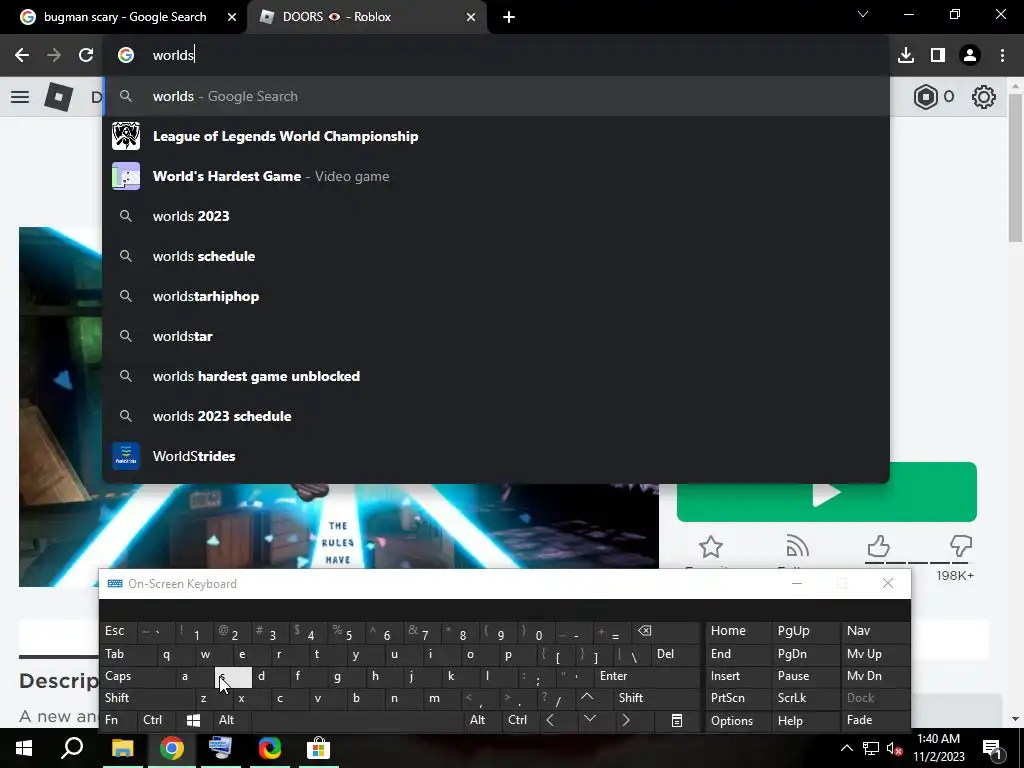Image resolution: width=1024 pixels, height=768 pixels.
Task: Select 'worlds - Google Search' suggestion
Action: 496,96
